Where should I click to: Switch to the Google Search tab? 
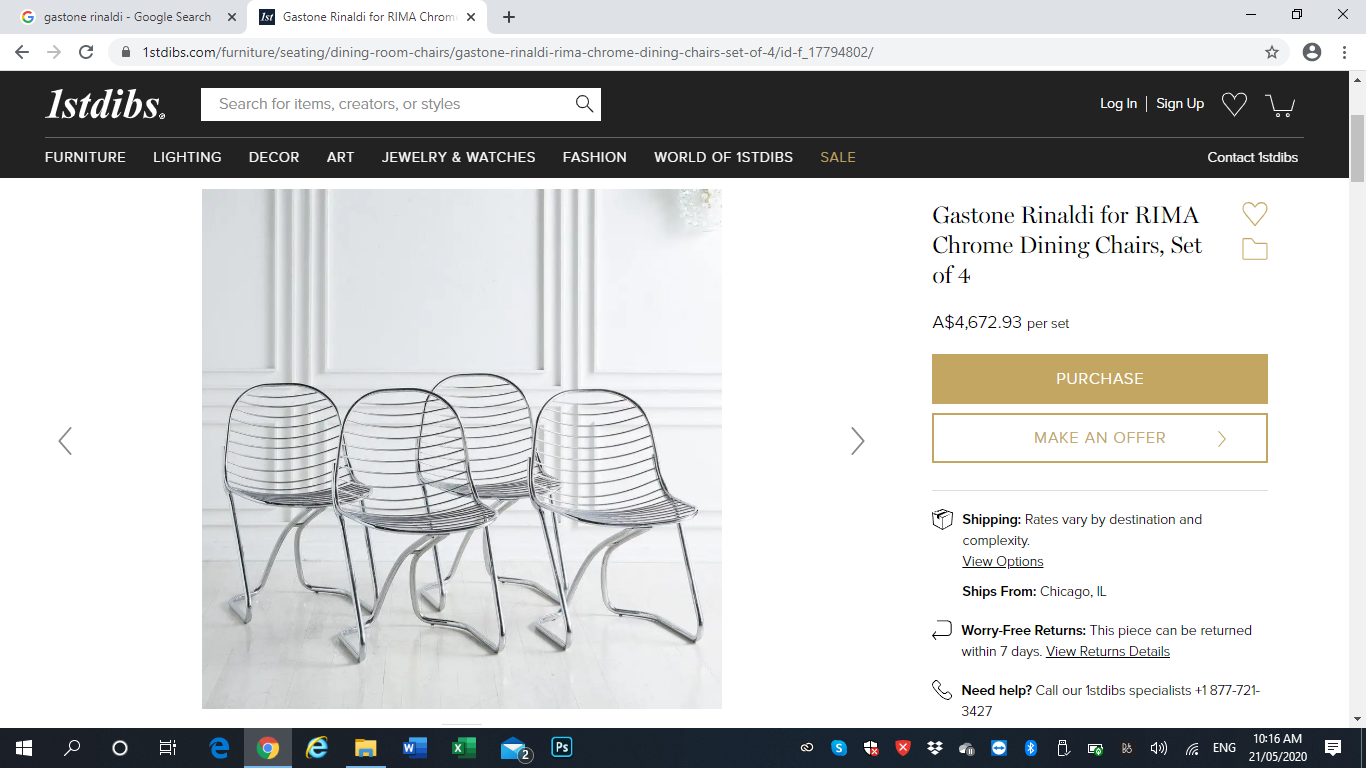coord(125,17)
